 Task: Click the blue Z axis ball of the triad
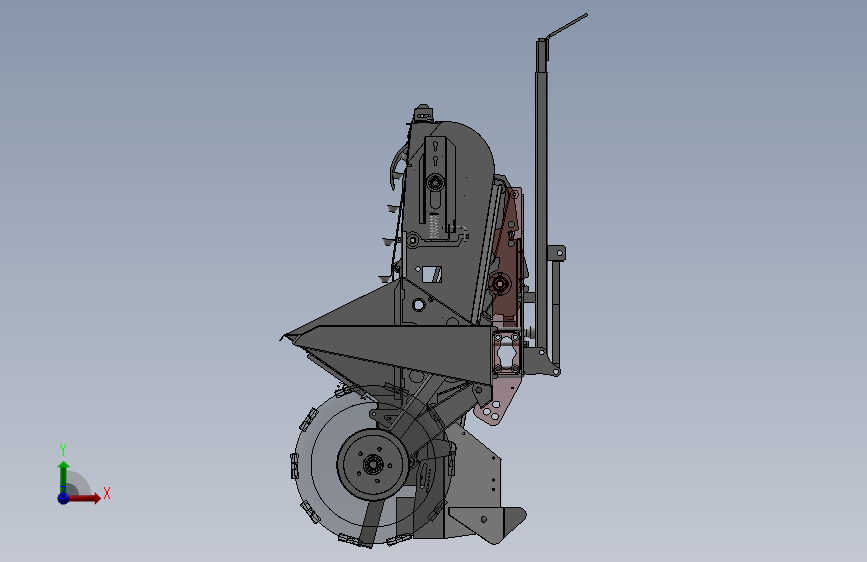point(63,498)
